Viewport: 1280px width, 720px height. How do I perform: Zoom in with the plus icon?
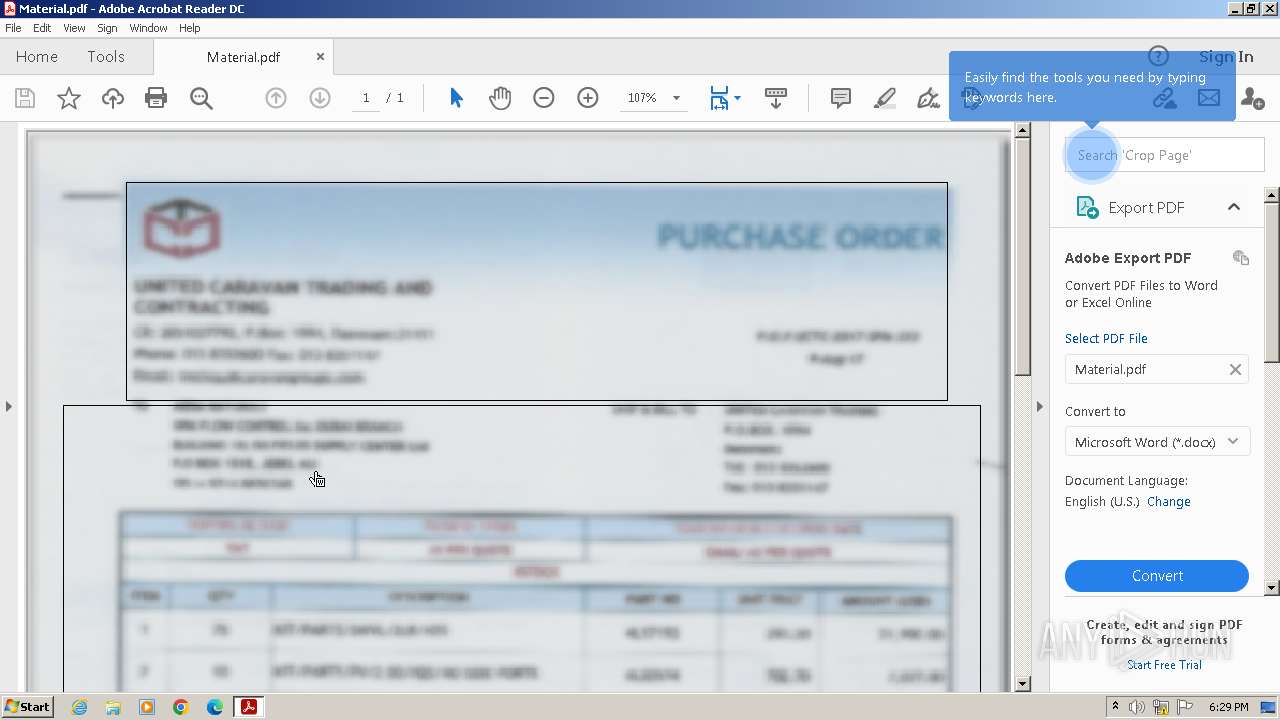[588, 98]
